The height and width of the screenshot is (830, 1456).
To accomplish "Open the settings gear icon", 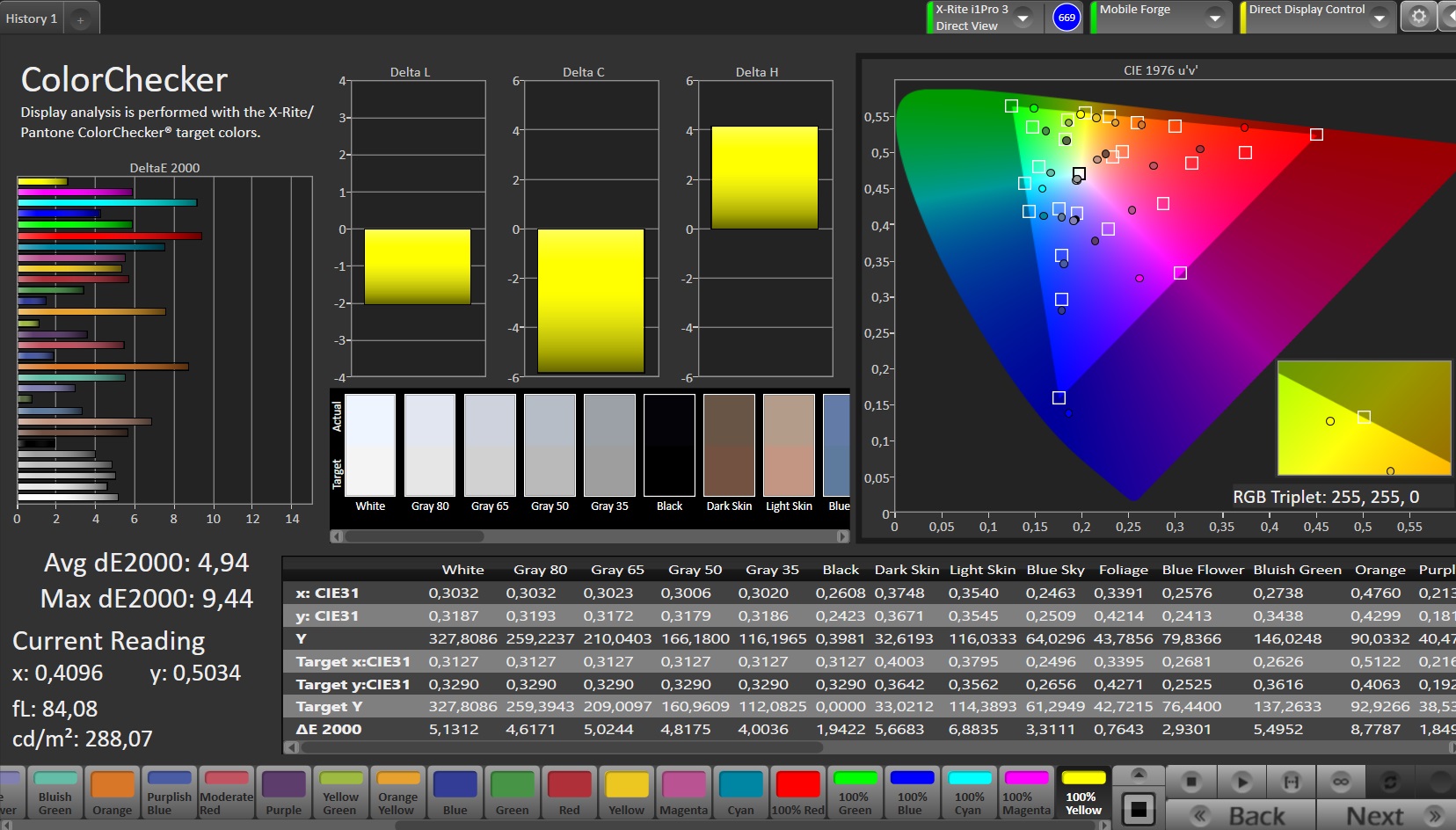I will click(1418, 17).
